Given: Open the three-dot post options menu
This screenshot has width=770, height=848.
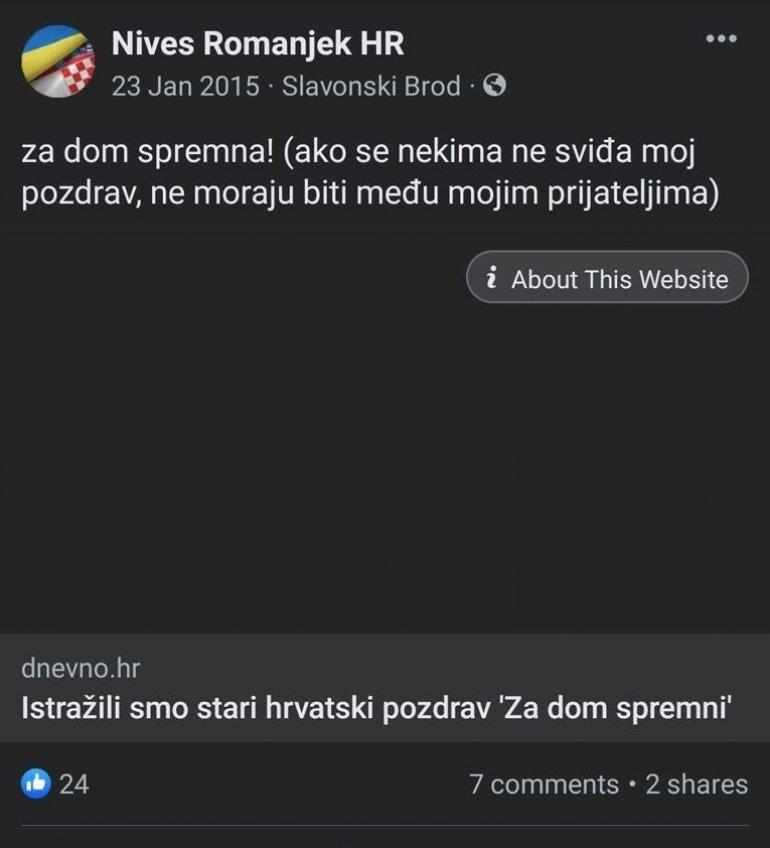Looking at the screenshot, I should [x=720, y=39].
